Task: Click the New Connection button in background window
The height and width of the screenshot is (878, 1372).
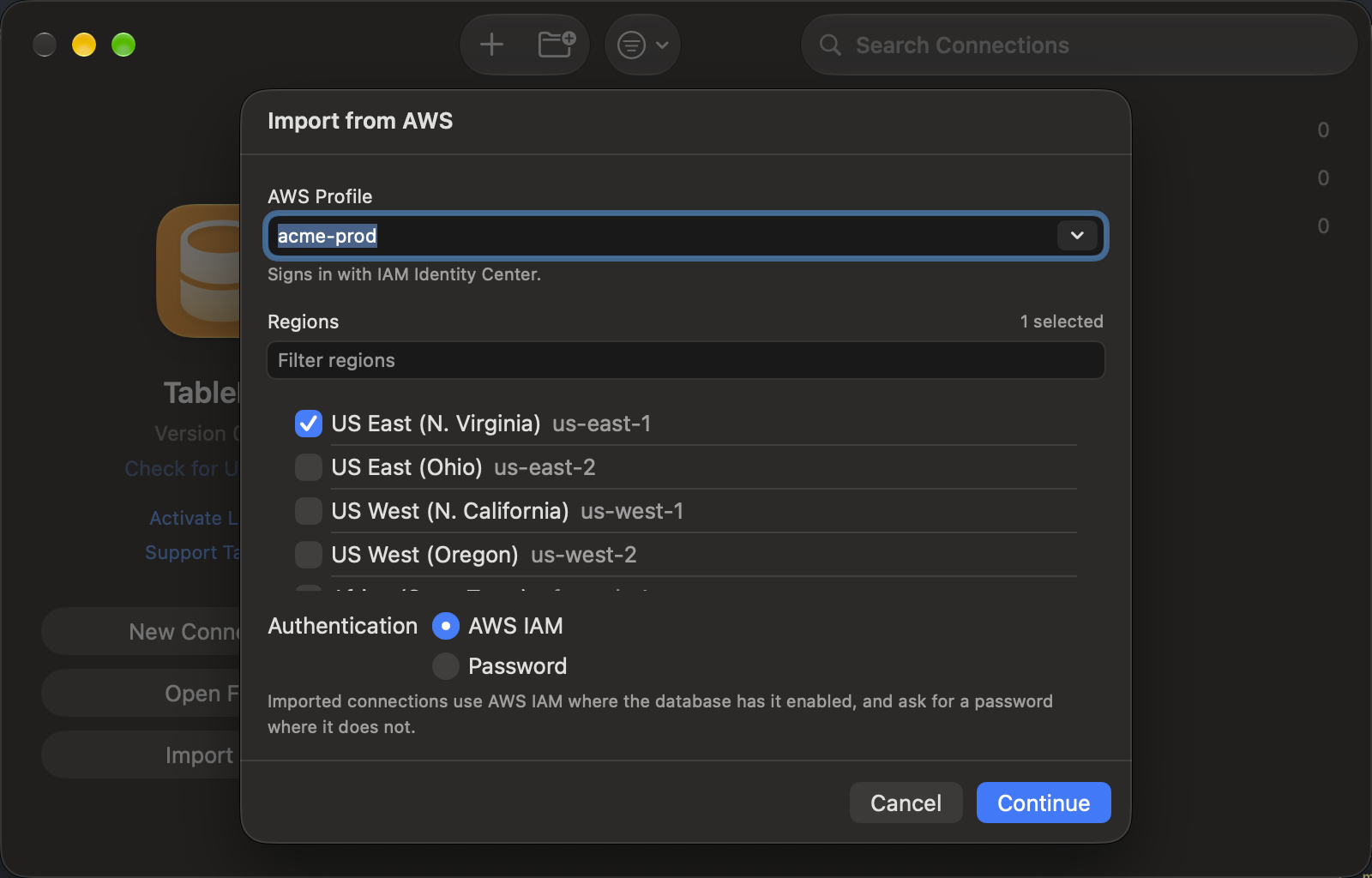Action: click(x=141, y=631)
